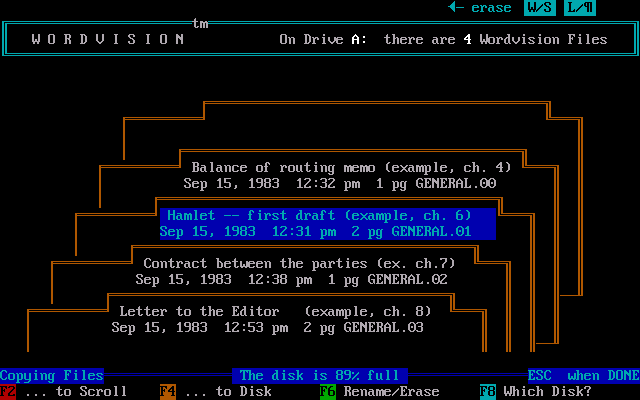
Task: Click the W/S indicator box
Action: [x=540, y=8]
